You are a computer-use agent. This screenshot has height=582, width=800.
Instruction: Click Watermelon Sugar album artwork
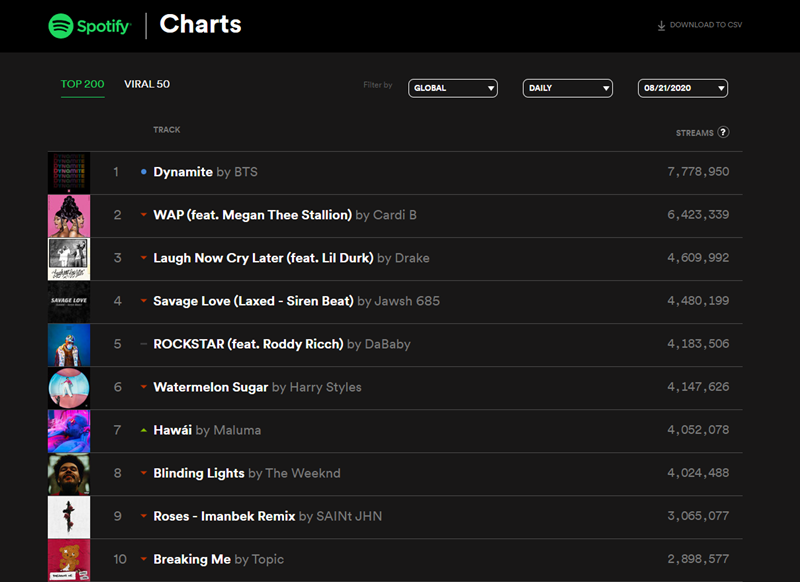(x=69, y=387)
